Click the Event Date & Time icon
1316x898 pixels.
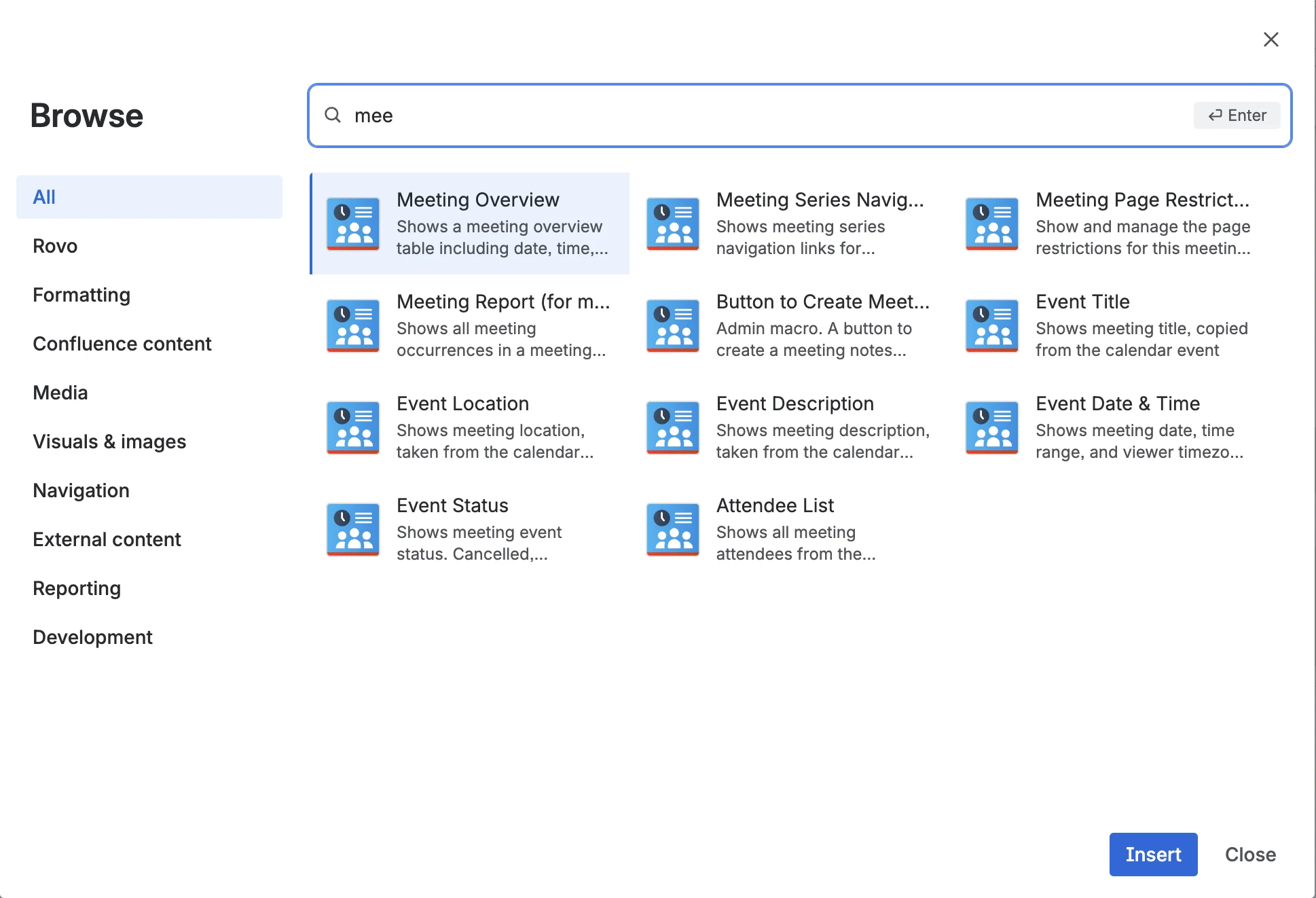click(x=992, y=427)
